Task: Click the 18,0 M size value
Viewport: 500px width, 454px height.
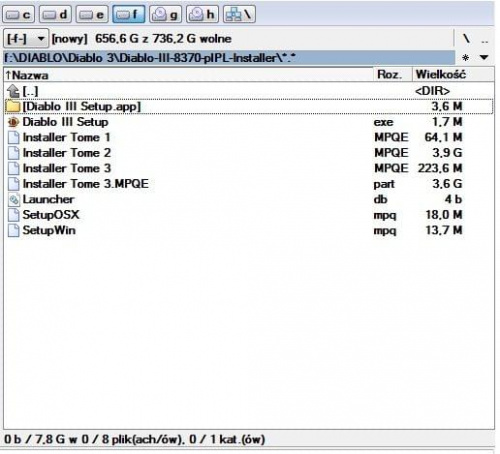Action: pyautogui.click(x=444, y=215)
